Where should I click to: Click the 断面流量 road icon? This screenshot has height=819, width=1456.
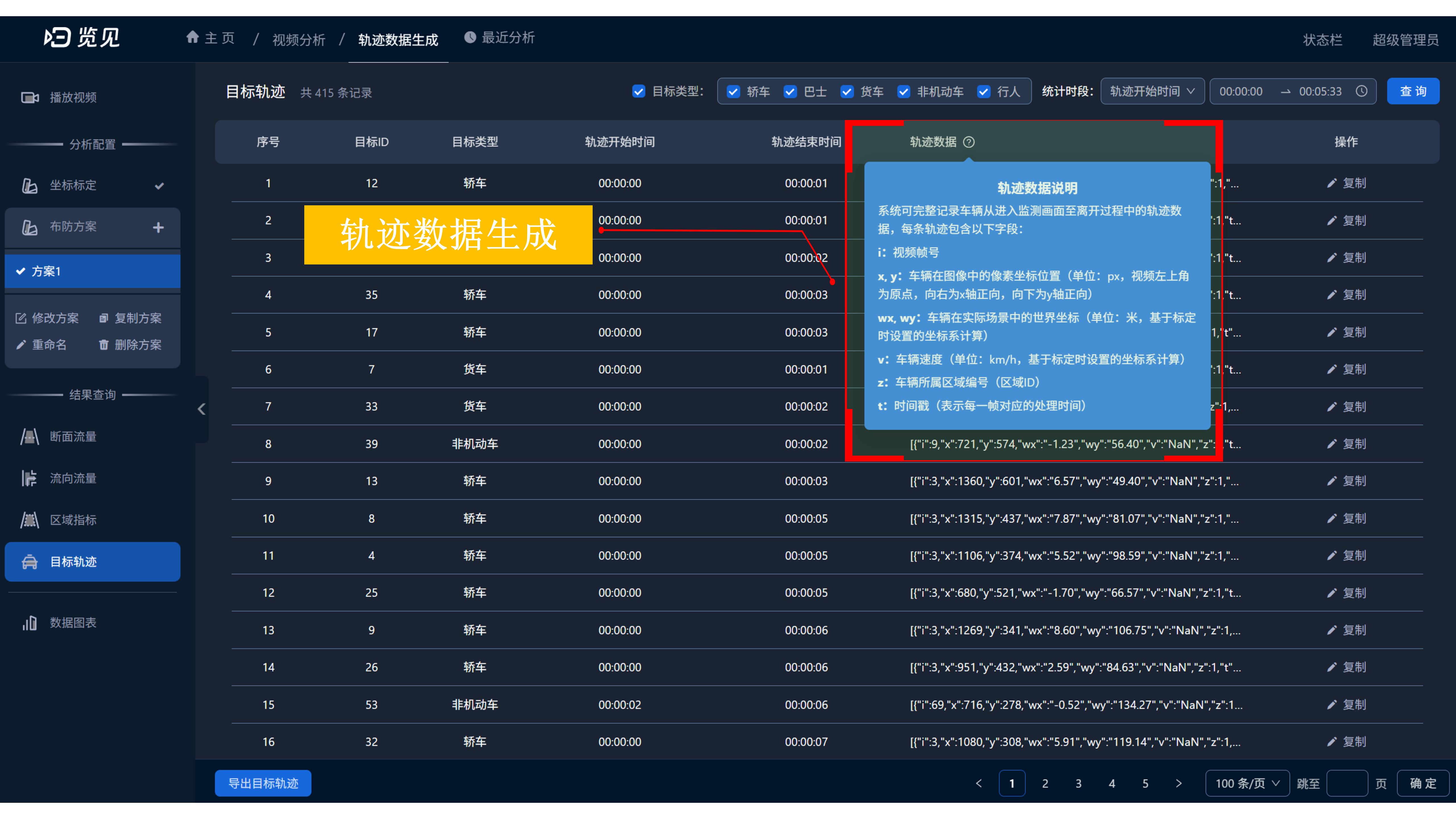pyautogui.click(x=29, y=436)
